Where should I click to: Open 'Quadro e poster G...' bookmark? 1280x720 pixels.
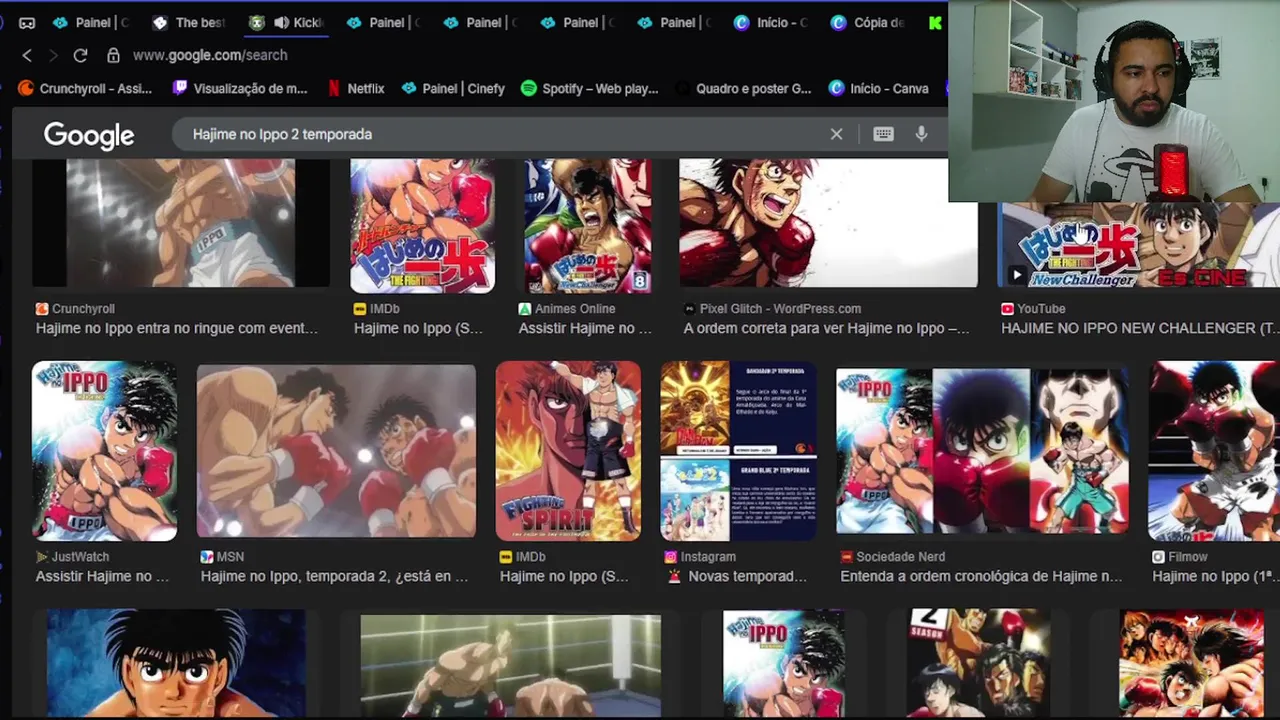click(x=743, y=88)
